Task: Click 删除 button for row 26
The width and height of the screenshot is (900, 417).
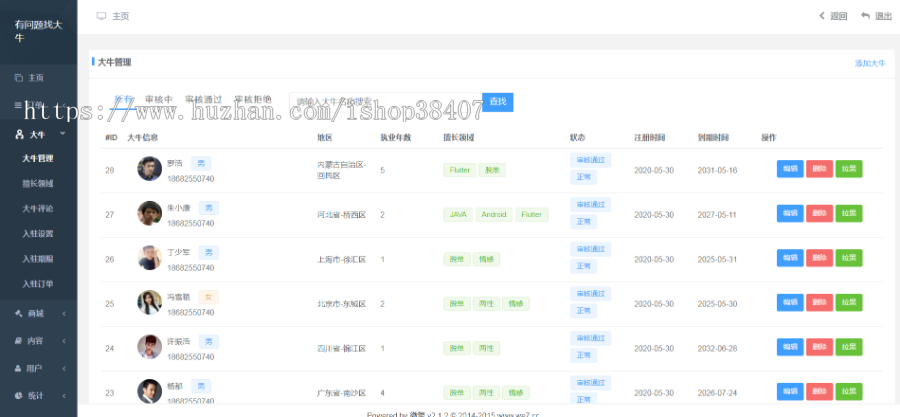Action: tap(819, 258)
